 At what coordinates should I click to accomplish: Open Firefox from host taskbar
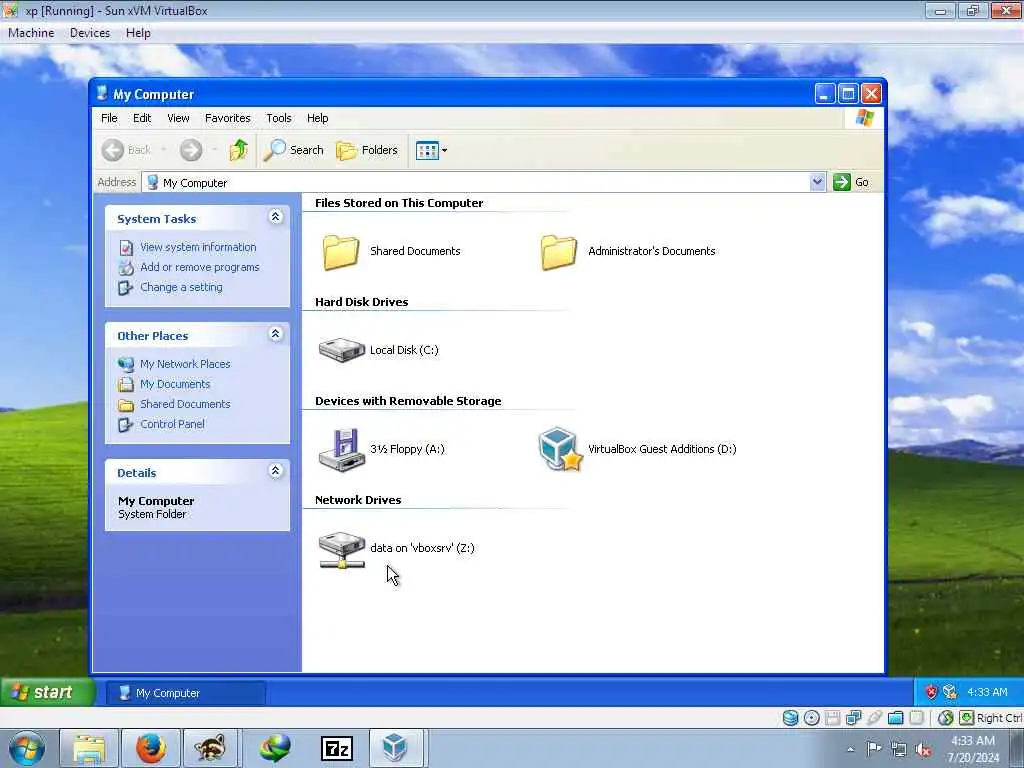click(x=151, y=749)
